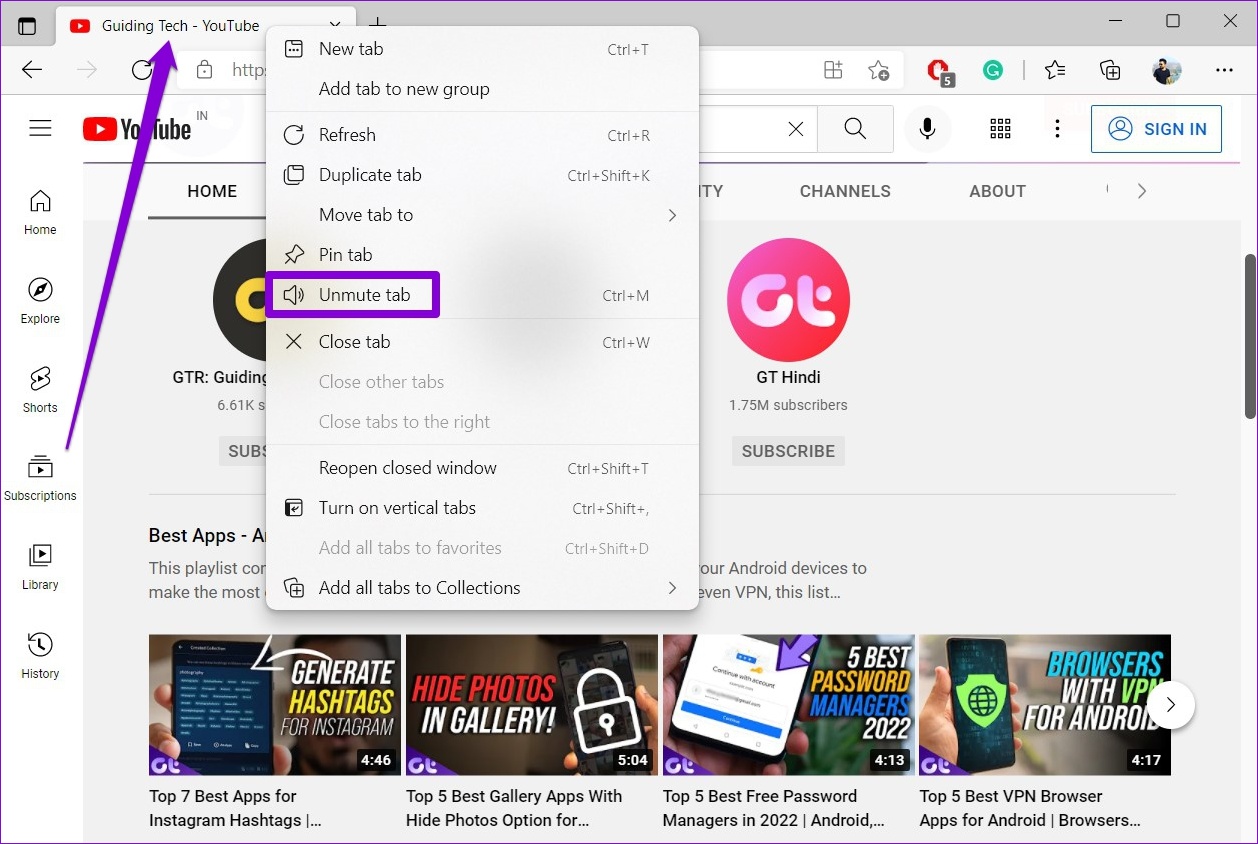Show more channel tabs with right chevron

(1142, 191)
